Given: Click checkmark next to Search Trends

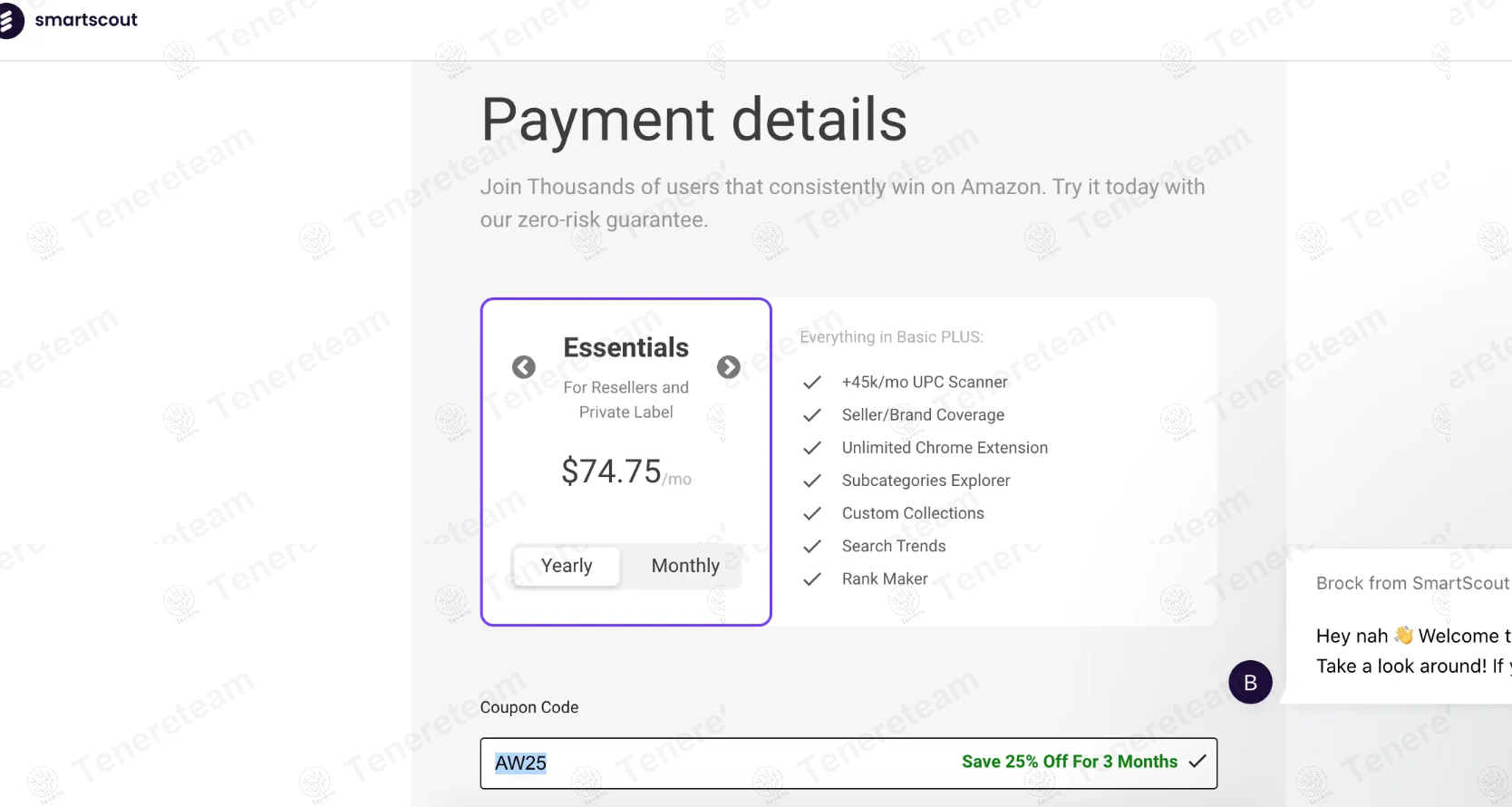Looking at the screenshot, I should 812,546.
